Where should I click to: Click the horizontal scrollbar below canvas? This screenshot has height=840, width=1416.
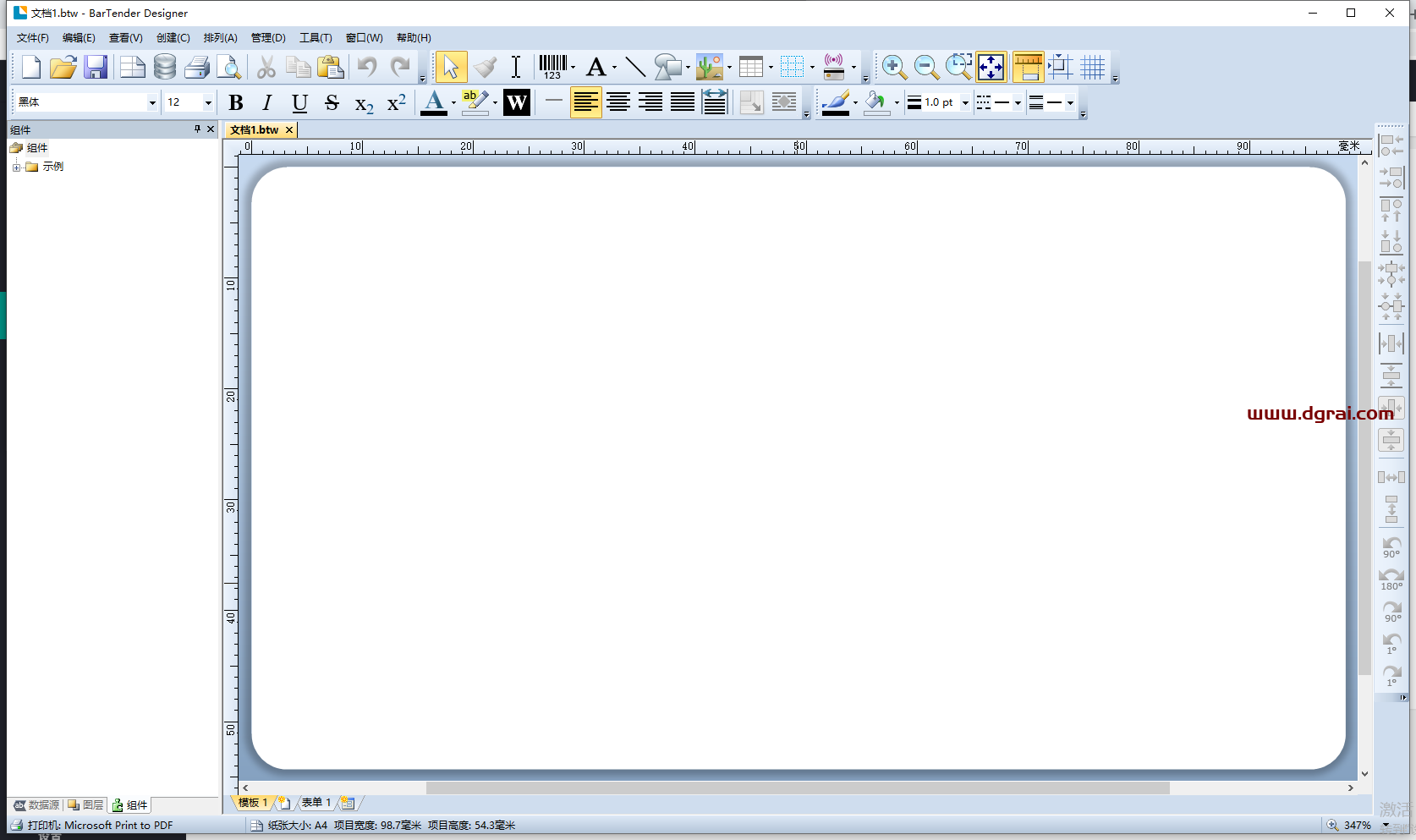coord(797,788)
